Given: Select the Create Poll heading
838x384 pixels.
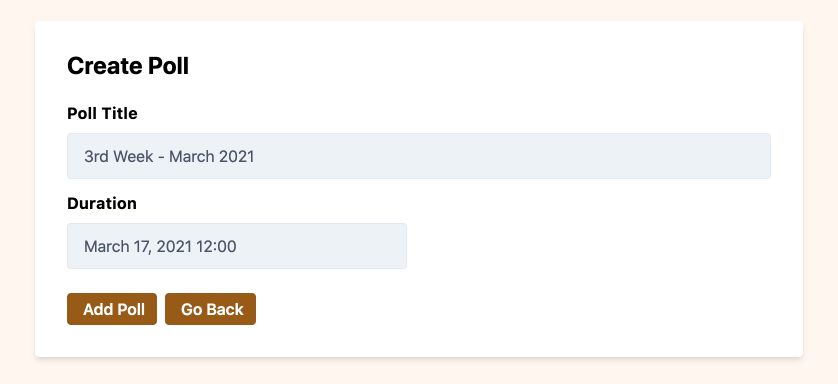Looking at the screenshot, I should point(128,66).
